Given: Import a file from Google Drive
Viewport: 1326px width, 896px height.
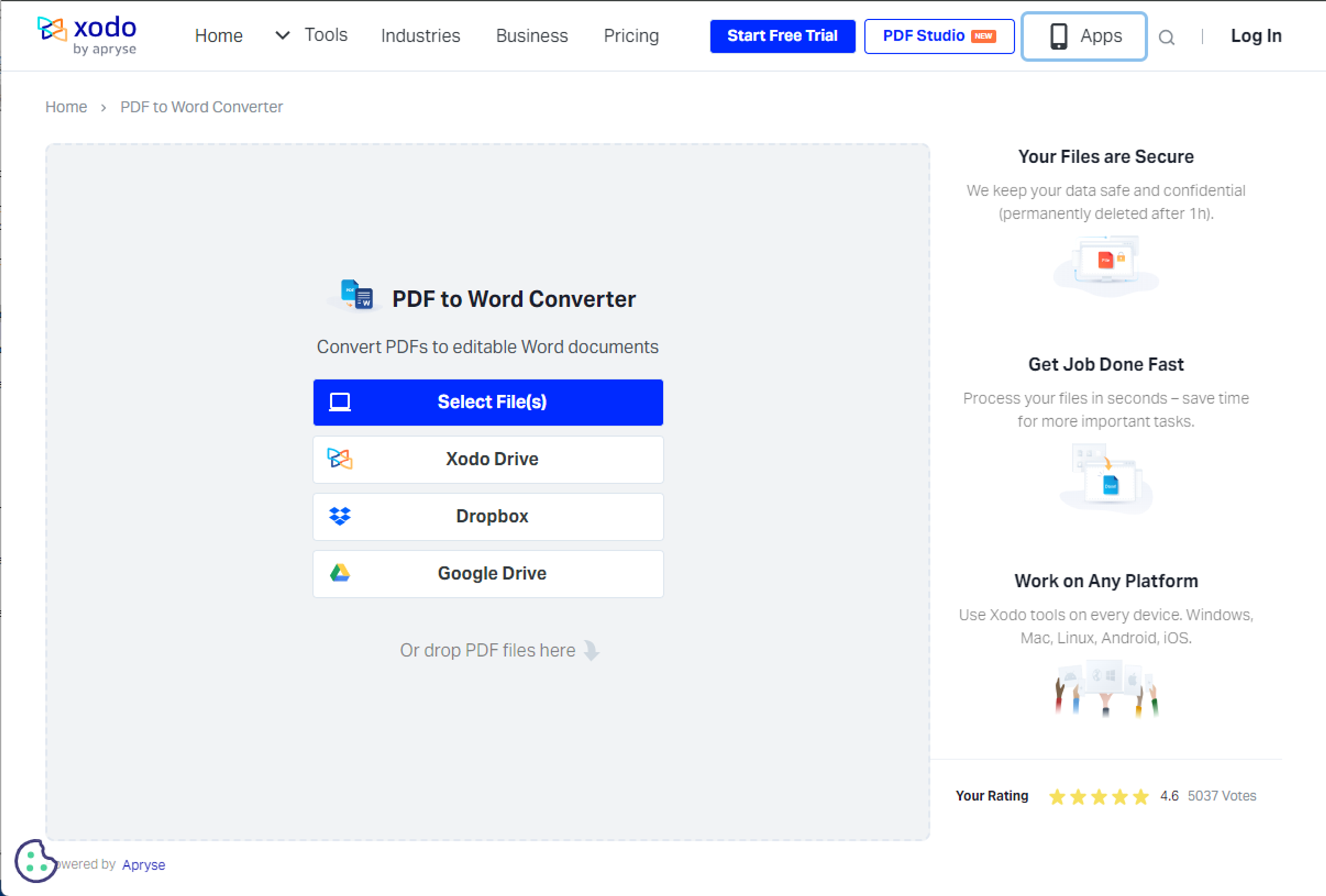Looking at the screenshot, I should 488,573.
